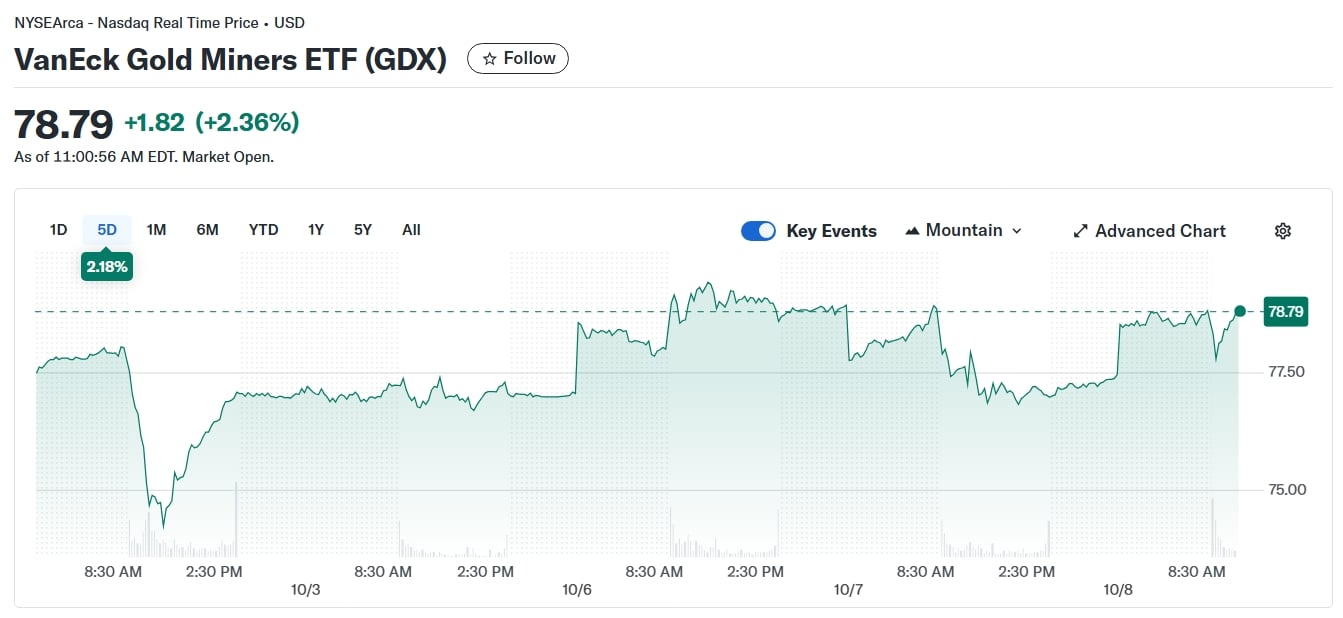Click the Mountain chart type icon
This screenshot has width=1343, height=618.
[x=912, y=231]
